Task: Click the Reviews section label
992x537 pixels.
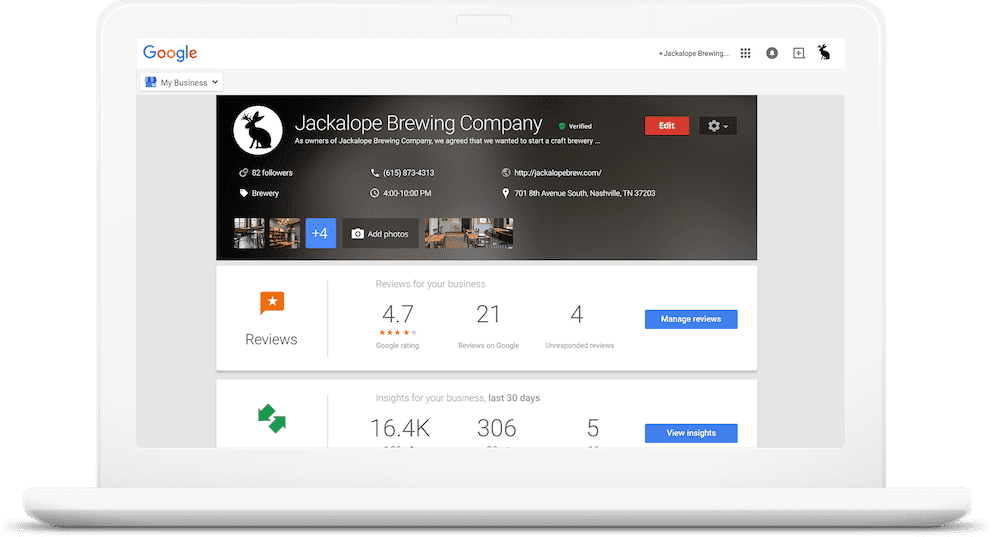Action: [271, 340]
